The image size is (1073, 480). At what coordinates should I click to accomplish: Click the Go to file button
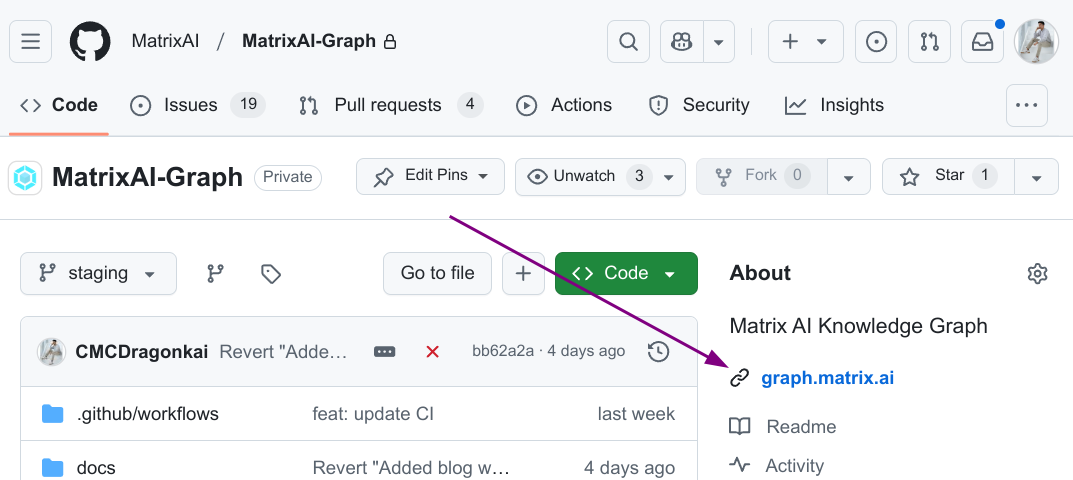pos(437,273)
